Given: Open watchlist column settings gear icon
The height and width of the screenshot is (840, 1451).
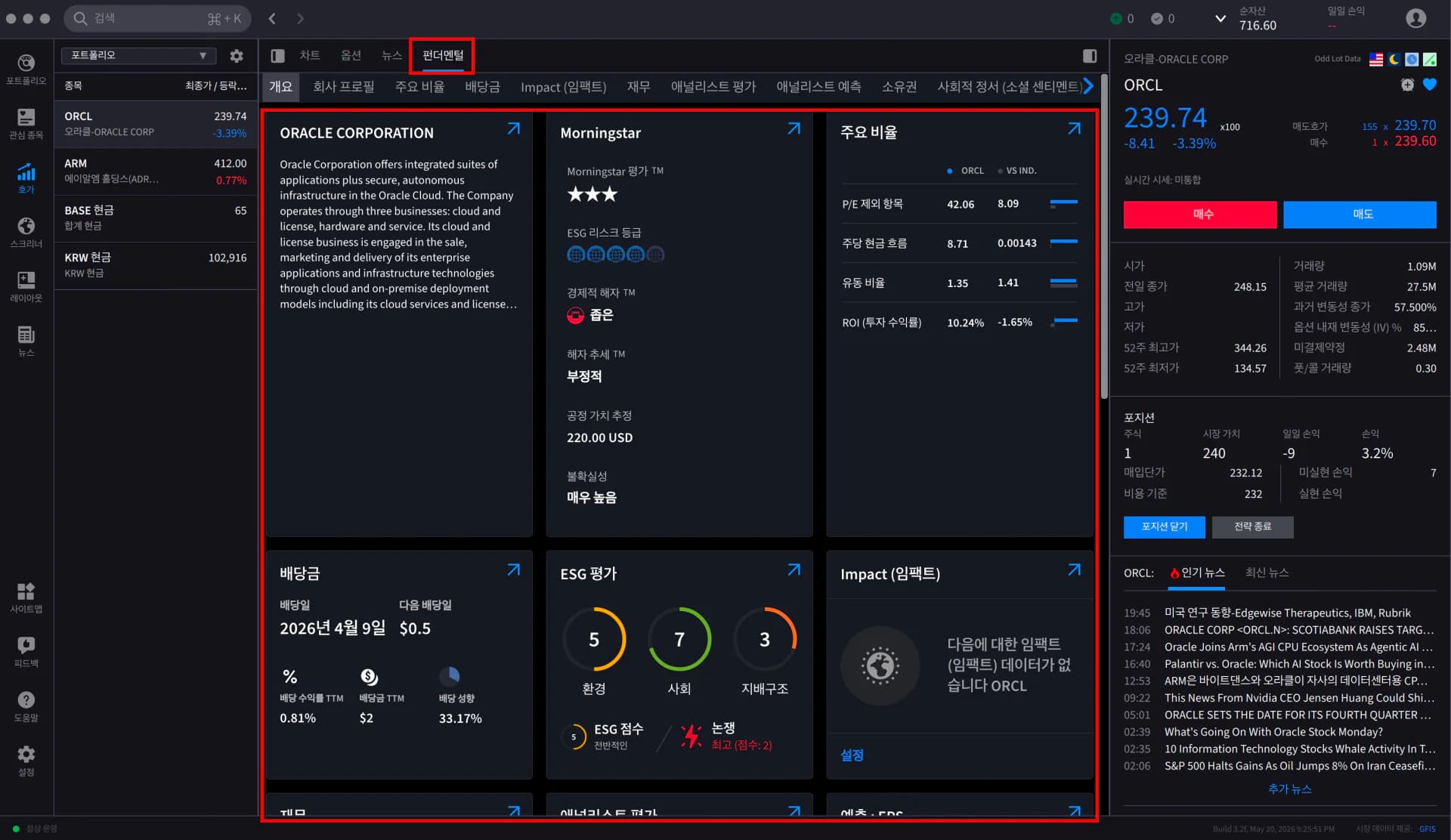Looking at the screenshot, I should pyautogui.click(x=237, y=55).
